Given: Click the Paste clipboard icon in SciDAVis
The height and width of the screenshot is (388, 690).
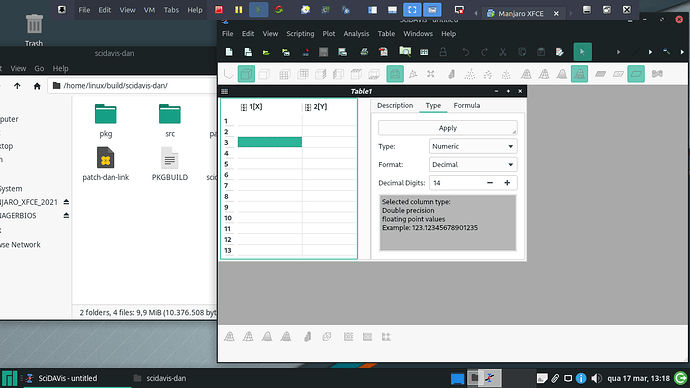Looking at the screenshot, I should coord(541,52).
